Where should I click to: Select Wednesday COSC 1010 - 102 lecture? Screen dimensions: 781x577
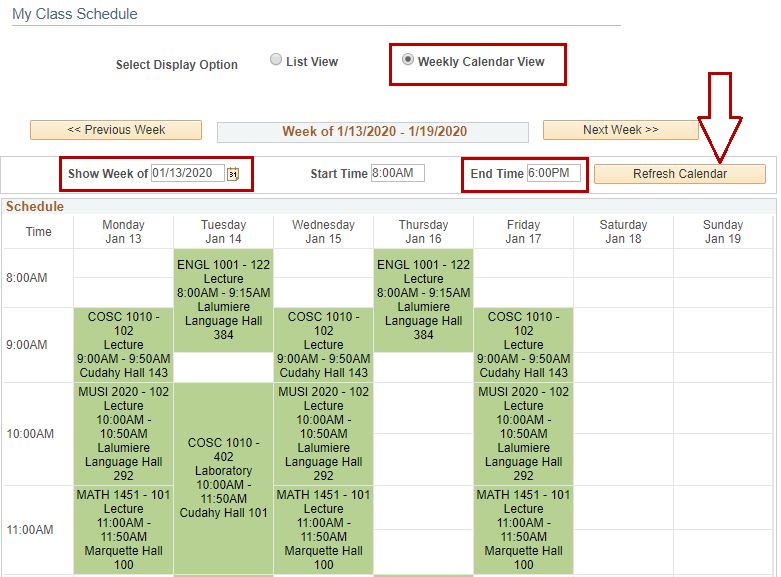[323, 344]
